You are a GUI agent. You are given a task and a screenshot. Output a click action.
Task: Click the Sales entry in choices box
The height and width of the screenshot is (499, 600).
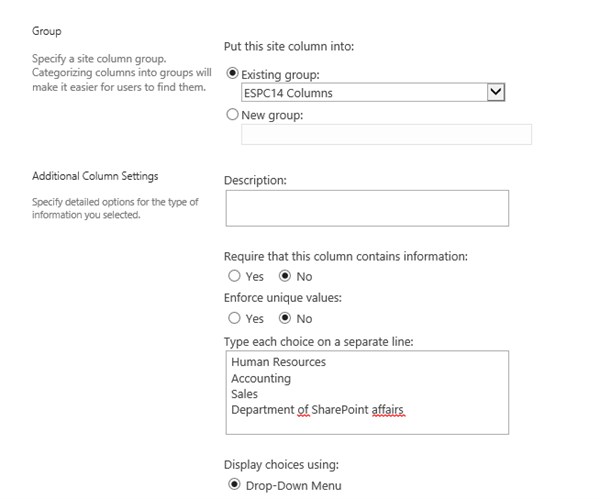[x=244, y=394]
